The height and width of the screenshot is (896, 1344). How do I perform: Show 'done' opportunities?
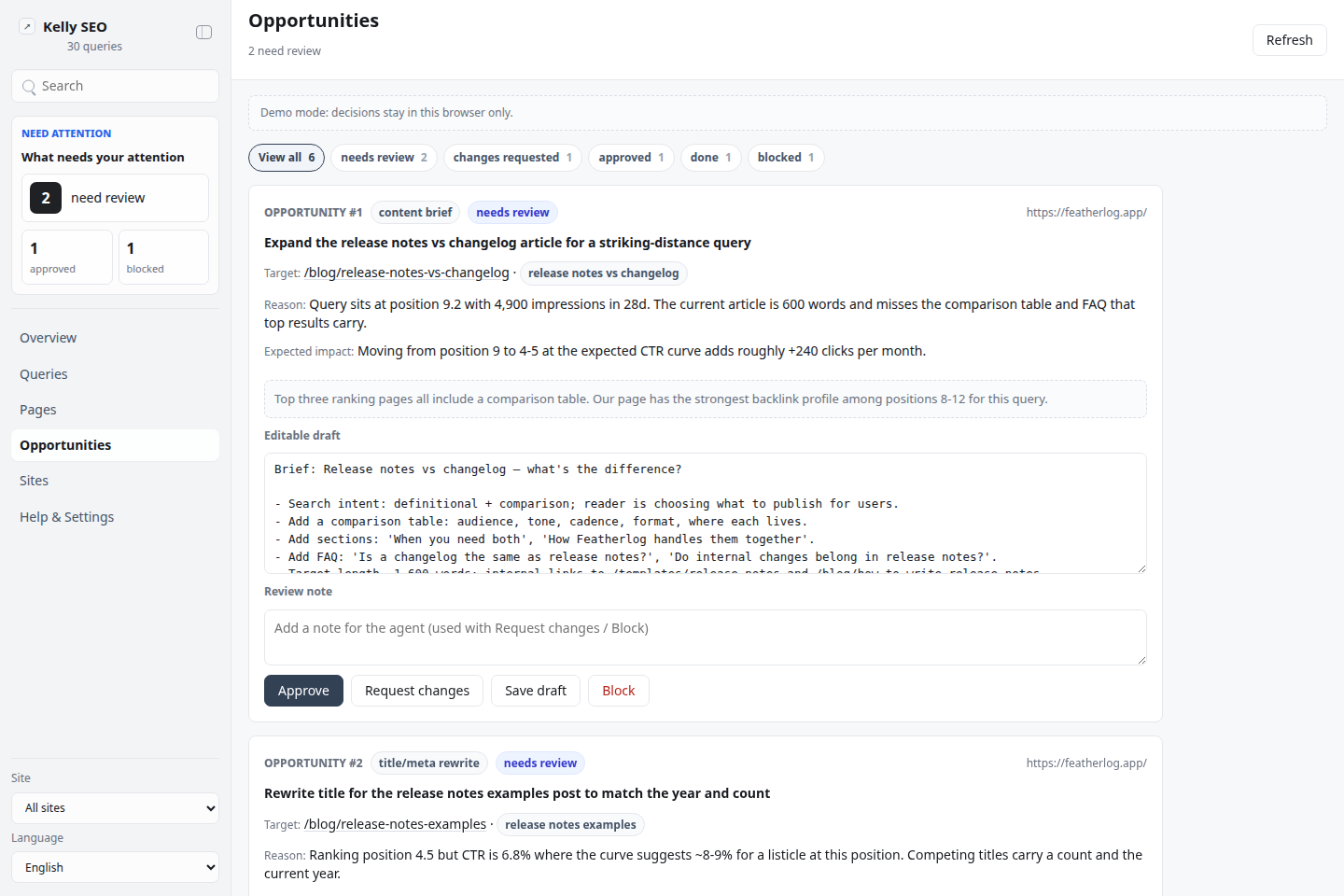coord(711,158)
